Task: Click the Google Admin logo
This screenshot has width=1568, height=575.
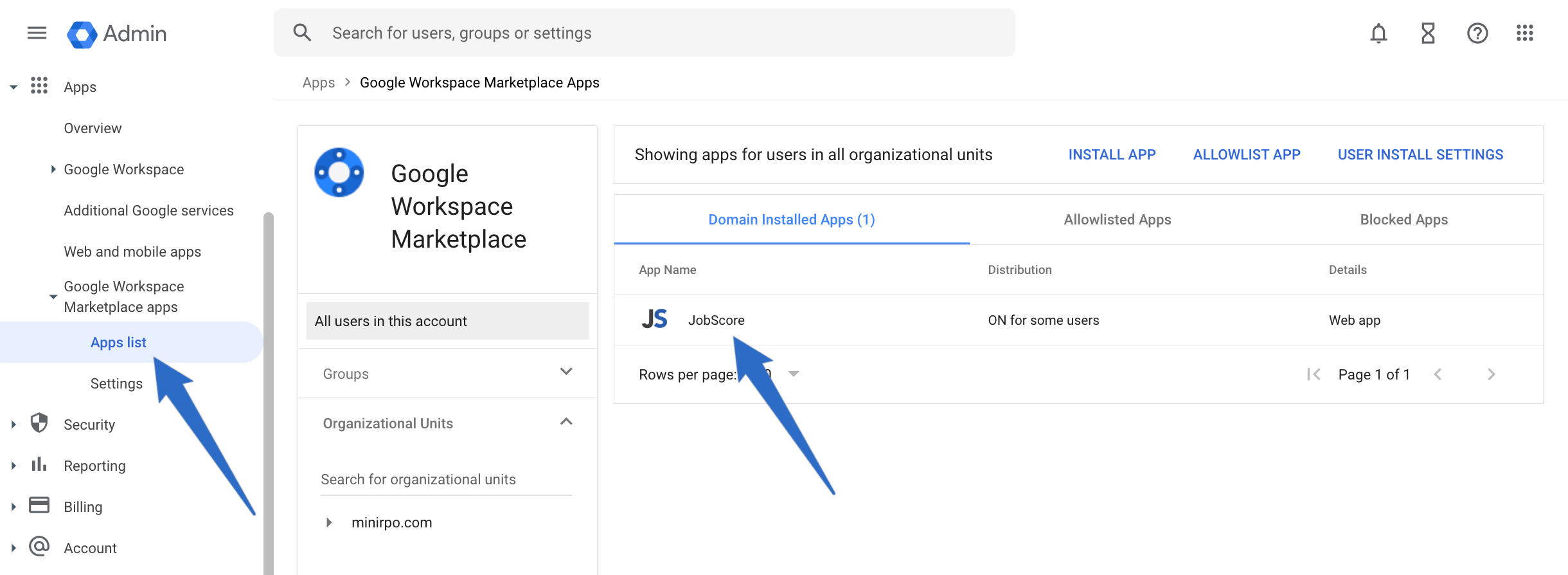Action: [117, 33]
